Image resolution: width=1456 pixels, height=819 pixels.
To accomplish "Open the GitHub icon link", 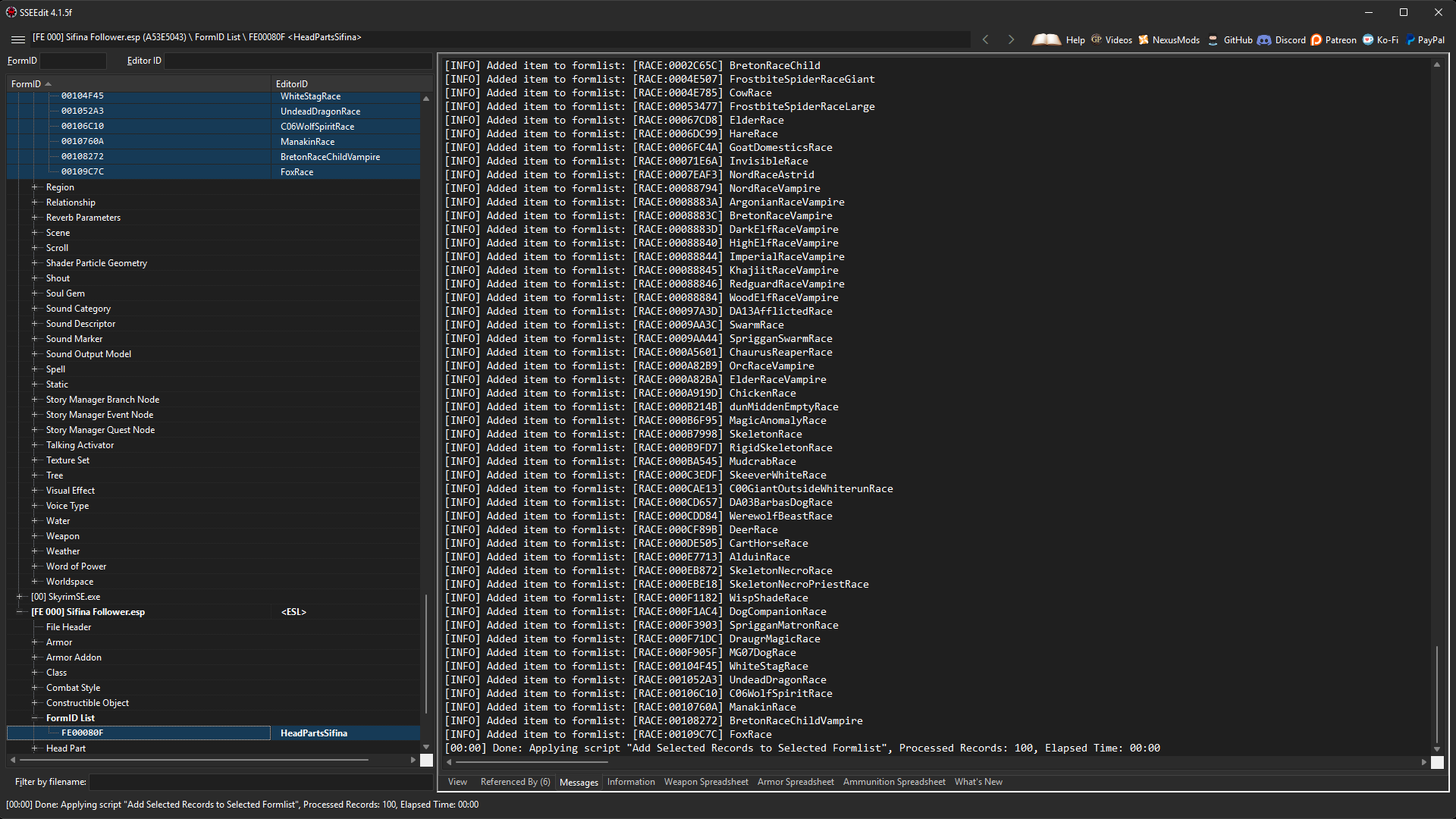I will (x=1213, y=39).
